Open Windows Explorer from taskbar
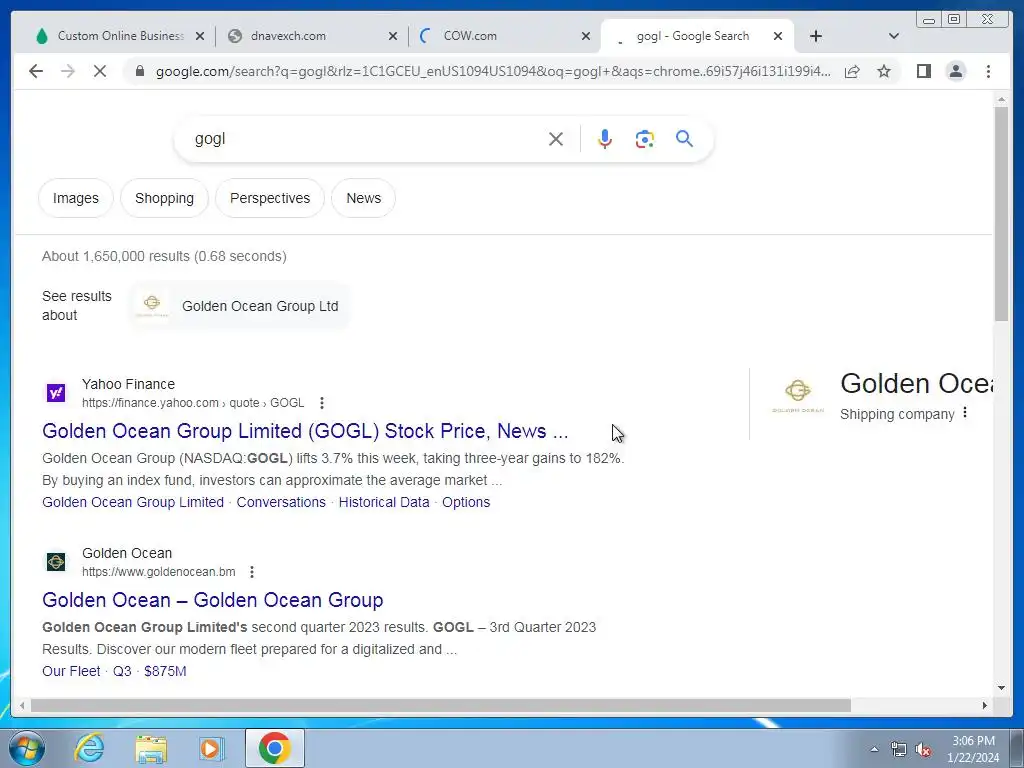The image size is (1024, 768). point(151,749)
